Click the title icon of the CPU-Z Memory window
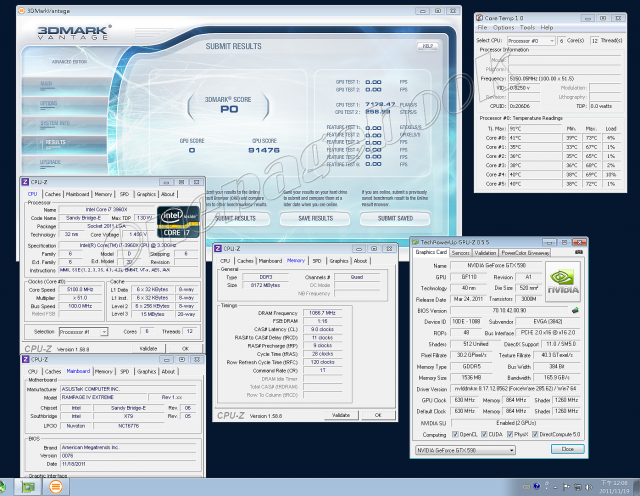 coord(218,249)
